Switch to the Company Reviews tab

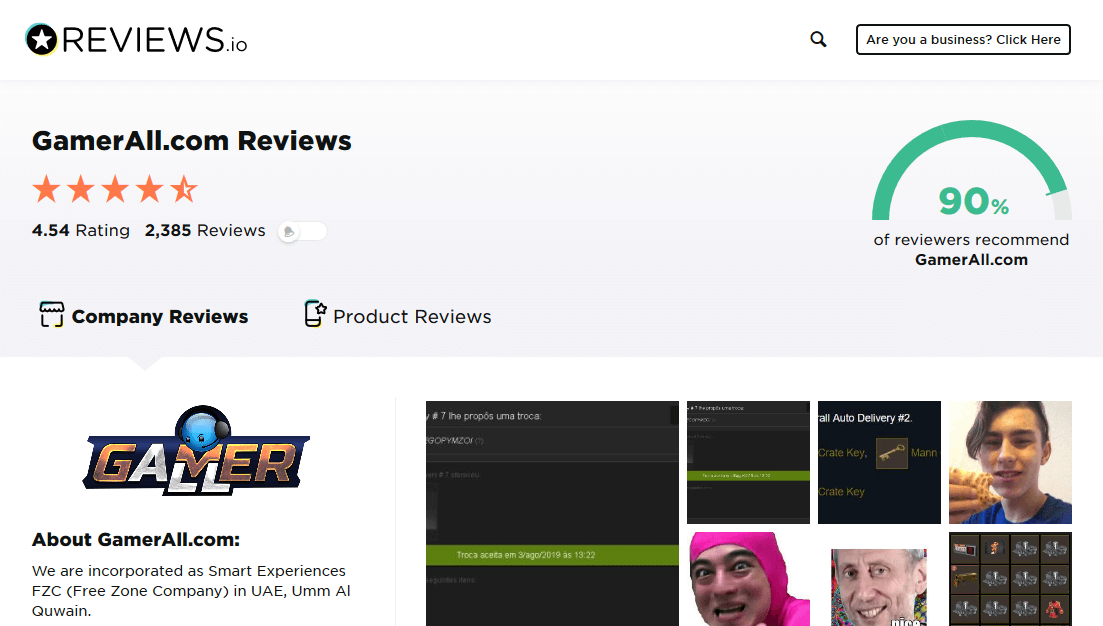click(144, 316)
